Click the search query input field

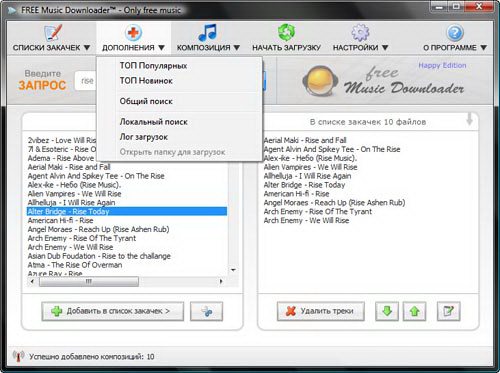86,81
